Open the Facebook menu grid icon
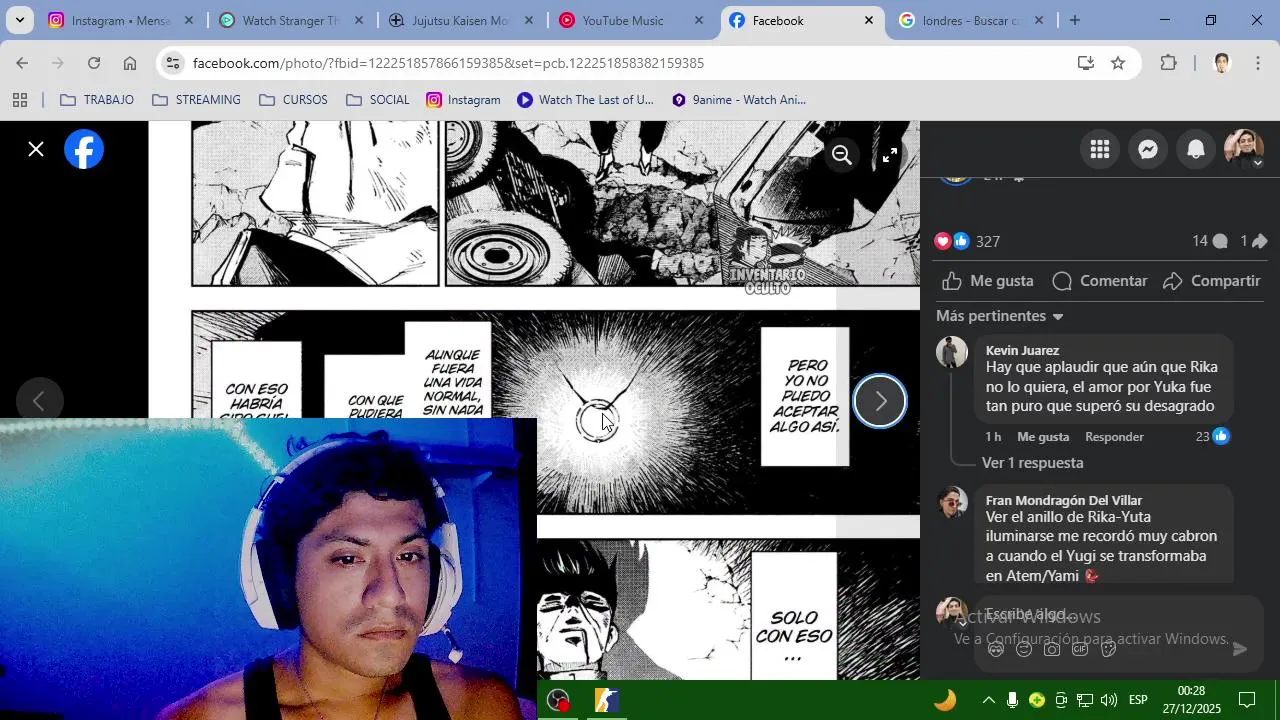The height and width of the screenshot is (720, 1280). 1100,150
